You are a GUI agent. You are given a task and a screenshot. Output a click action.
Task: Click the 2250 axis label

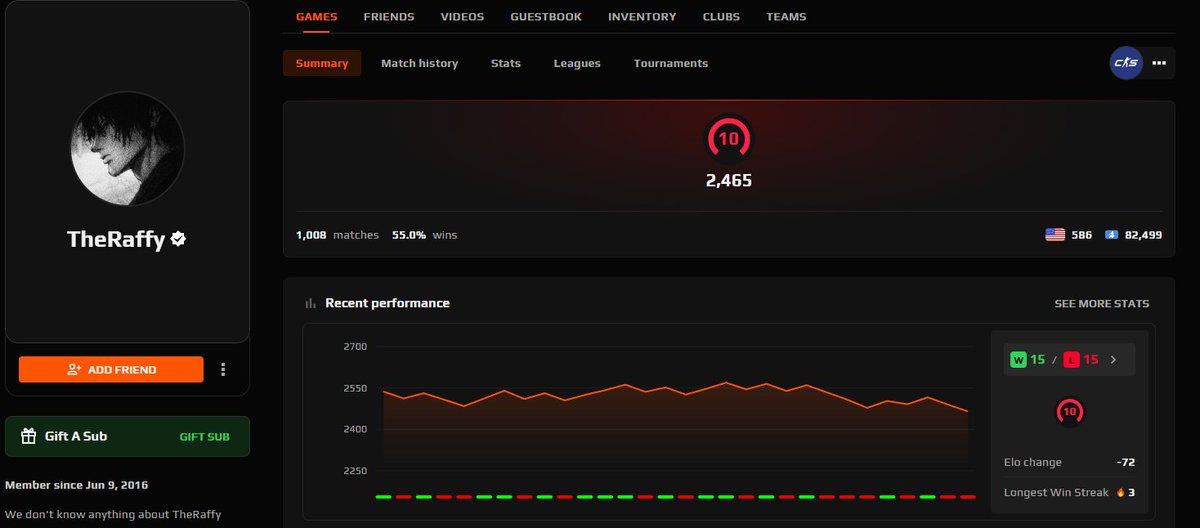click(355, 471)
